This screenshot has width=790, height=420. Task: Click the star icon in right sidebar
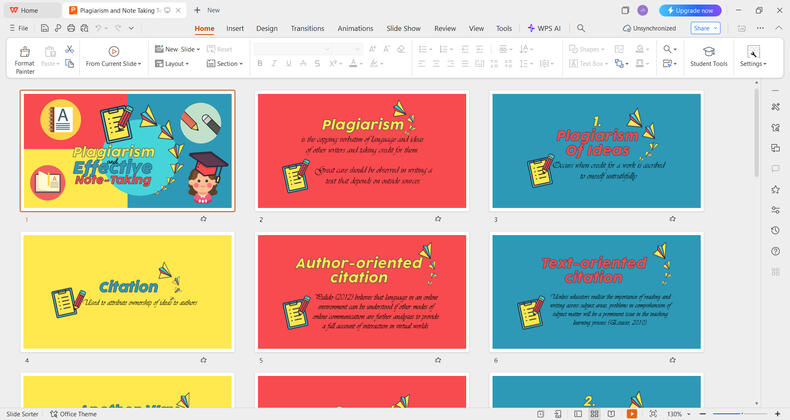[775, 189]
